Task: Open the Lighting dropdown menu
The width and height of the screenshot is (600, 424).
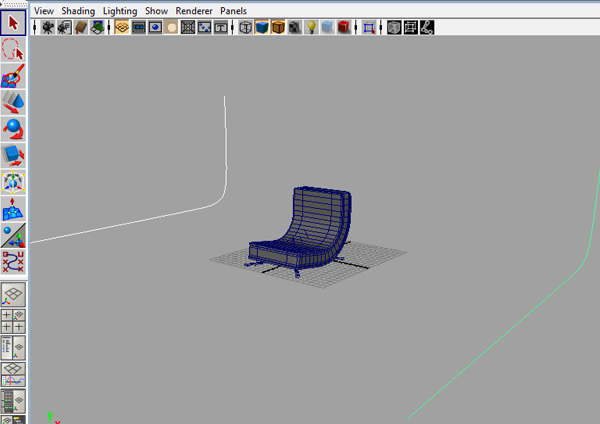Action: point(120,10)
